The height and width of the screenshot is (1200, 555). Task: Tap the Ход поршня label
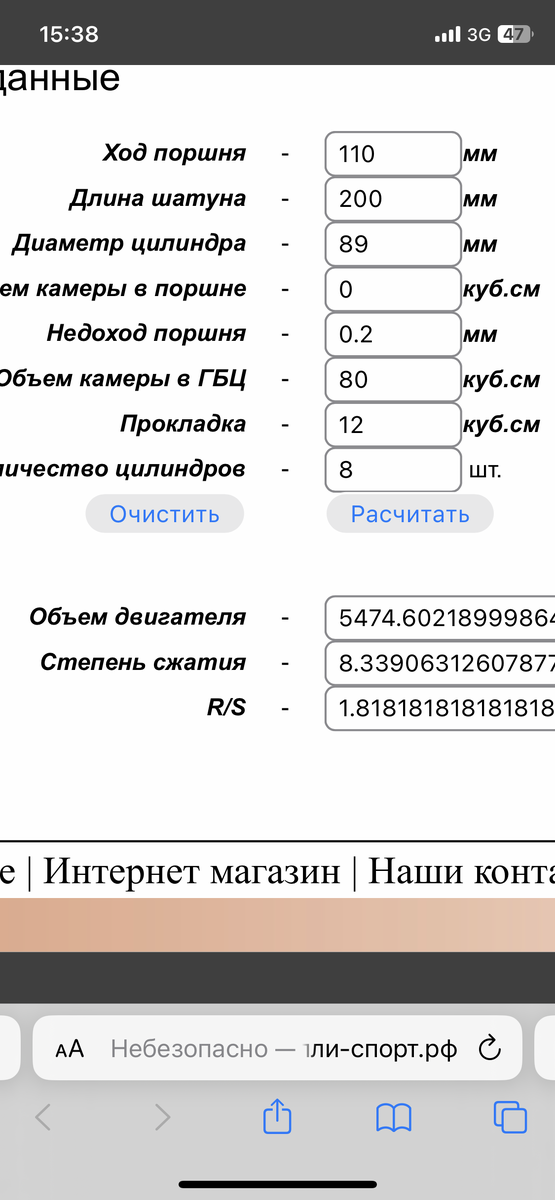pos(174,154)
